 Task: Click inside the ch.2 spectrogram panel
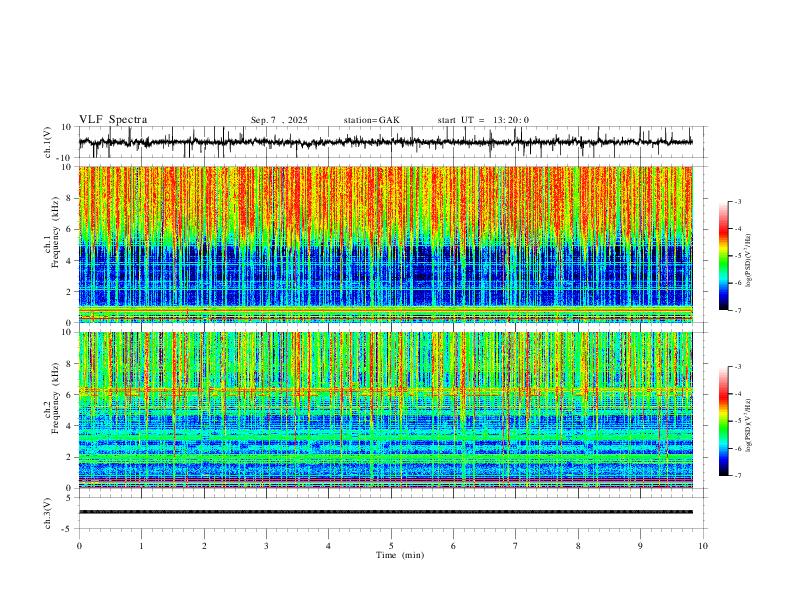pyautogui.click(x=385, y=410)
